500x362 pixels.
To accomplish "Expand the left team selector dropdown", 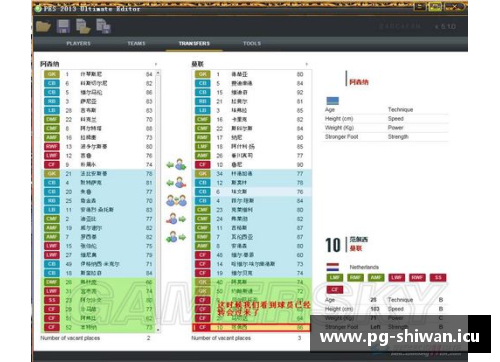I will 156,64.
